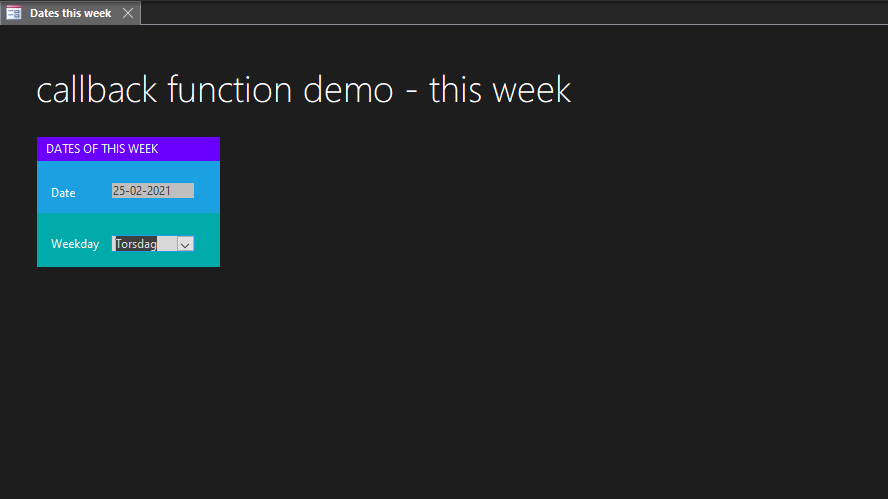
Task: Click the word callback in heading
Action: point(97,90)
